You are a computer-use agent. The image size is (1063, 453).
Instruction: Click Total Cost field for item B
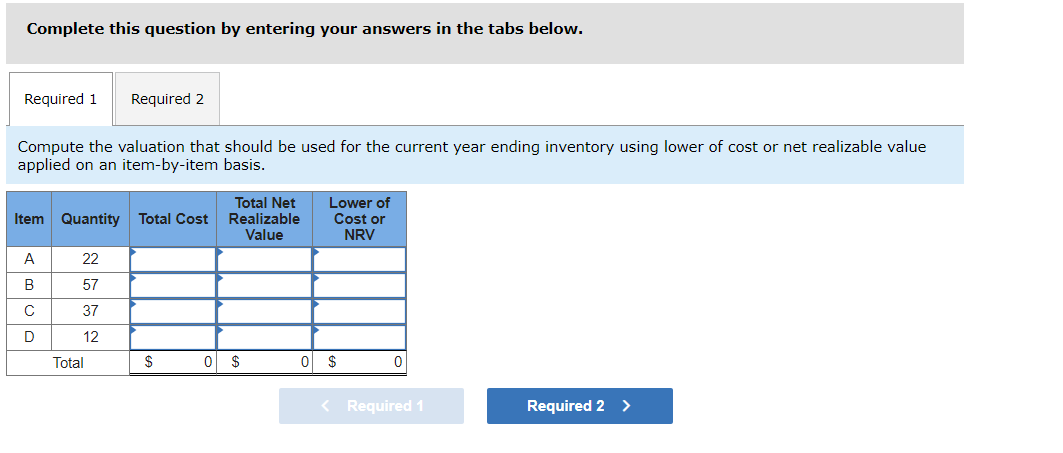point(173,285)
